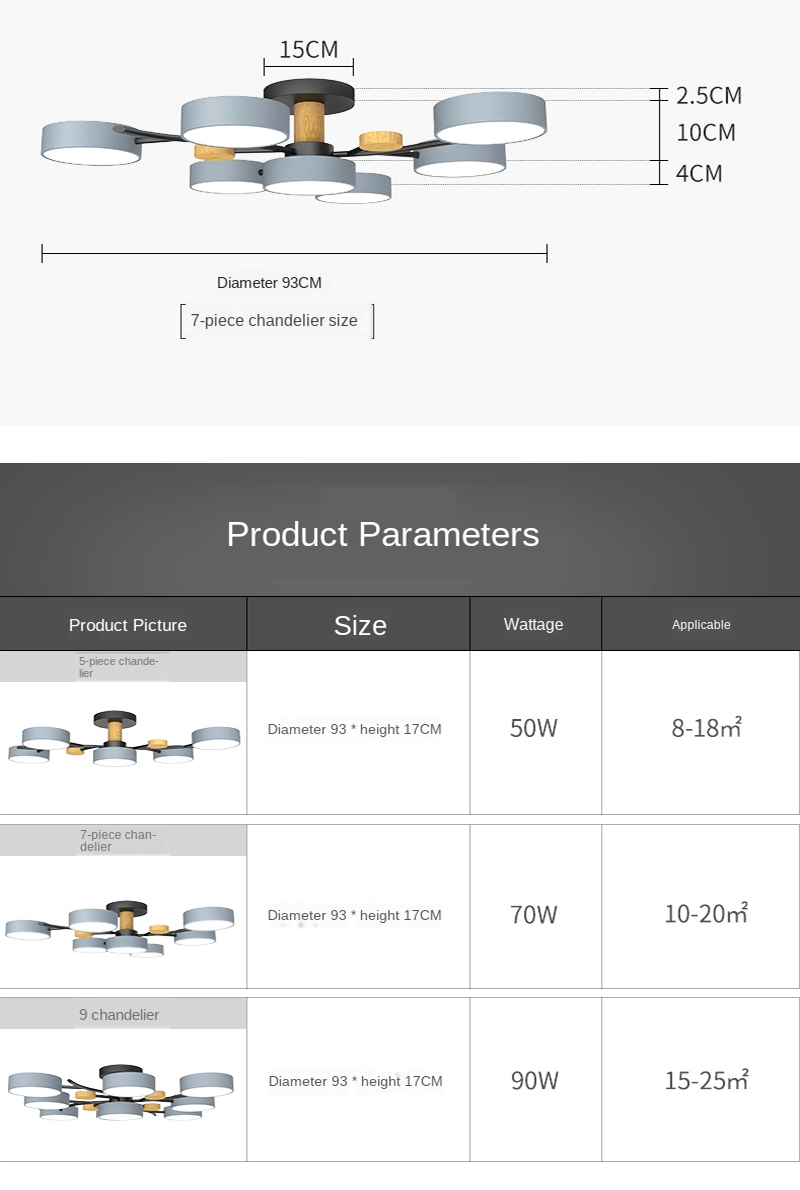
Task: Click the Product Picture column header
Action: 128,625
